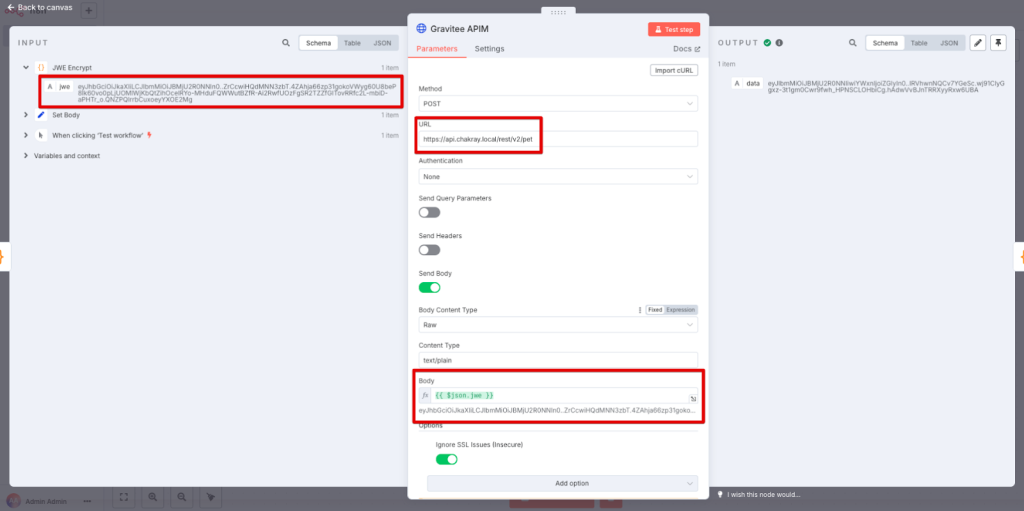
Task: Select the output data field pill
Action: [x=748, y=84]
